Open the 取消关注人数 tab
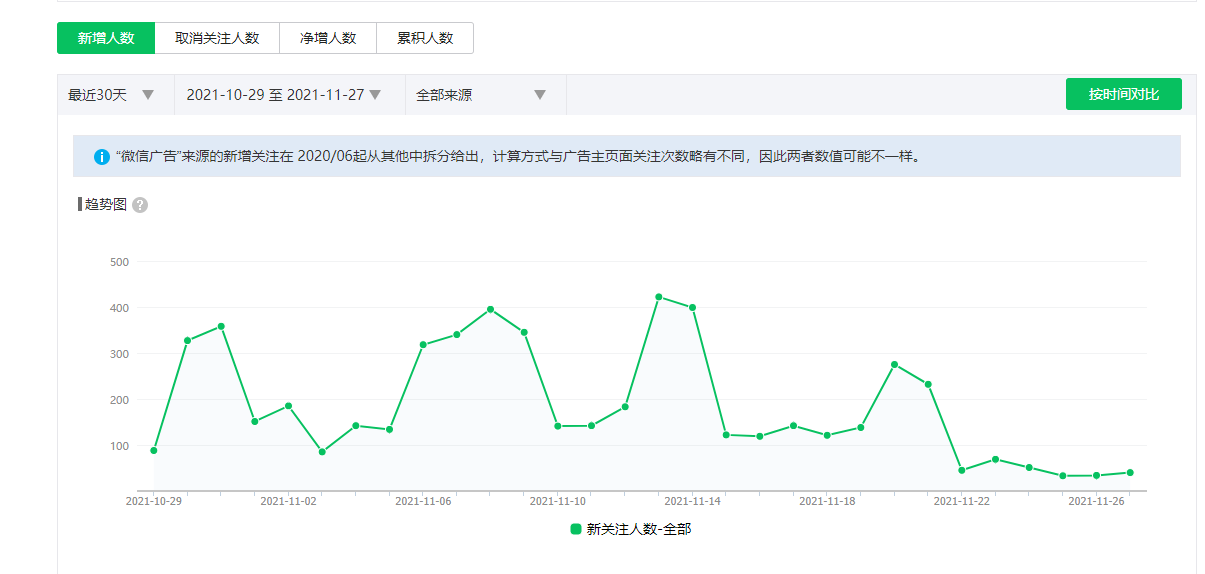 click(217, 38)
